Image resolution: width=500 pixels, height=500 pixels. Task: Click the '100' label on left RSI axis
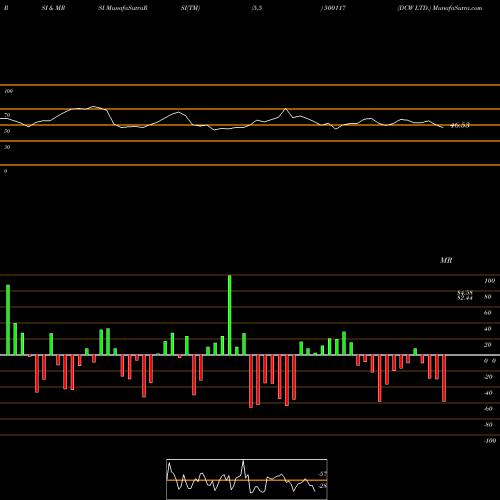click(x=8, y=91)
